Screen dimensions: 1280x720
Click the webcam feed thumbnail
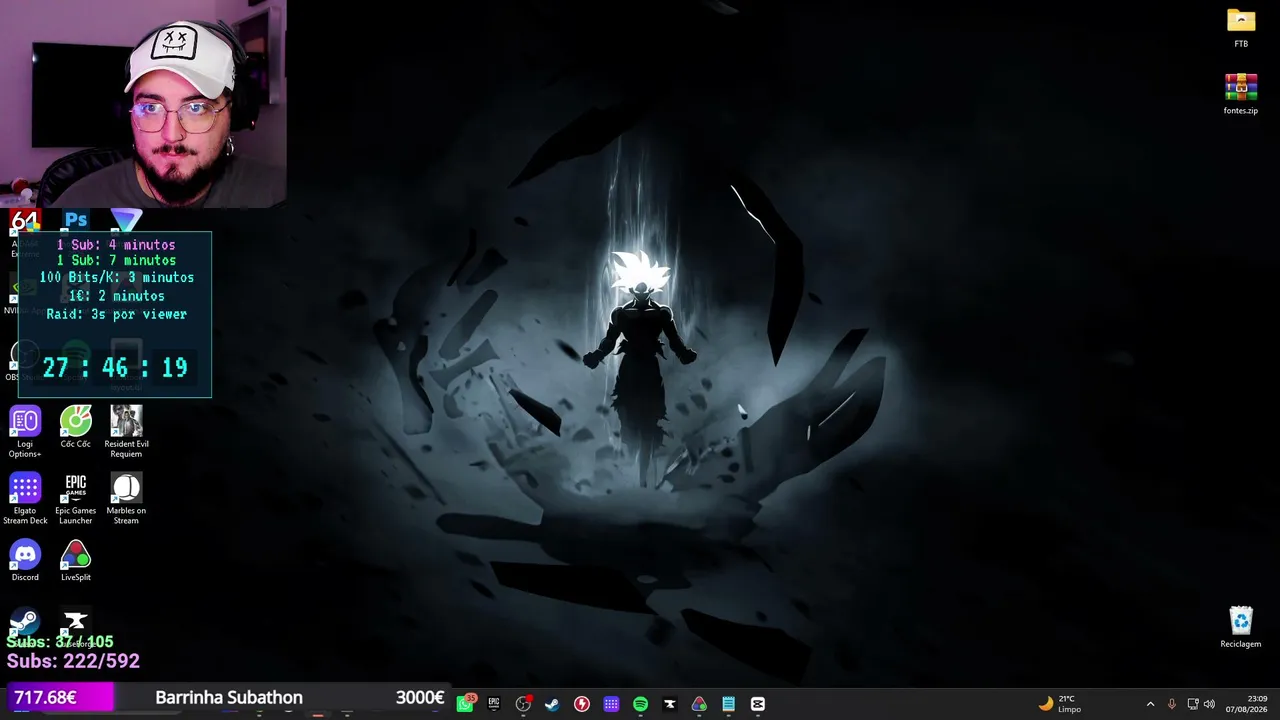point(143,103)
